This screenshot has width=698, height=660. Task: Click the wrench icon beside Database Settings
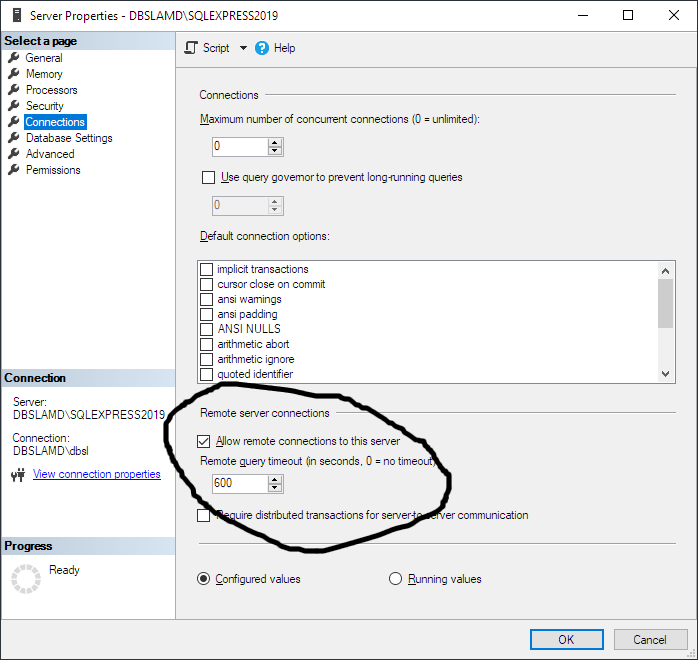[x=14, y=138]
